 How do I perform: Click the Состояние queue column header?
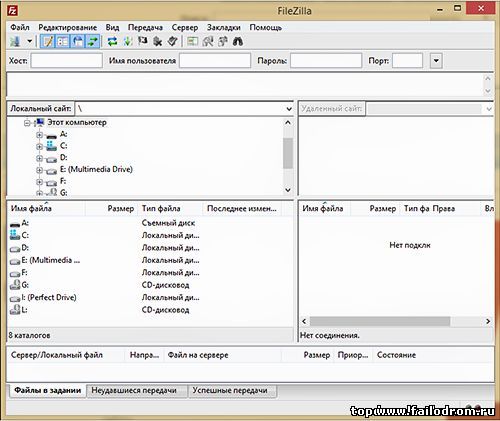coord(433,355)
